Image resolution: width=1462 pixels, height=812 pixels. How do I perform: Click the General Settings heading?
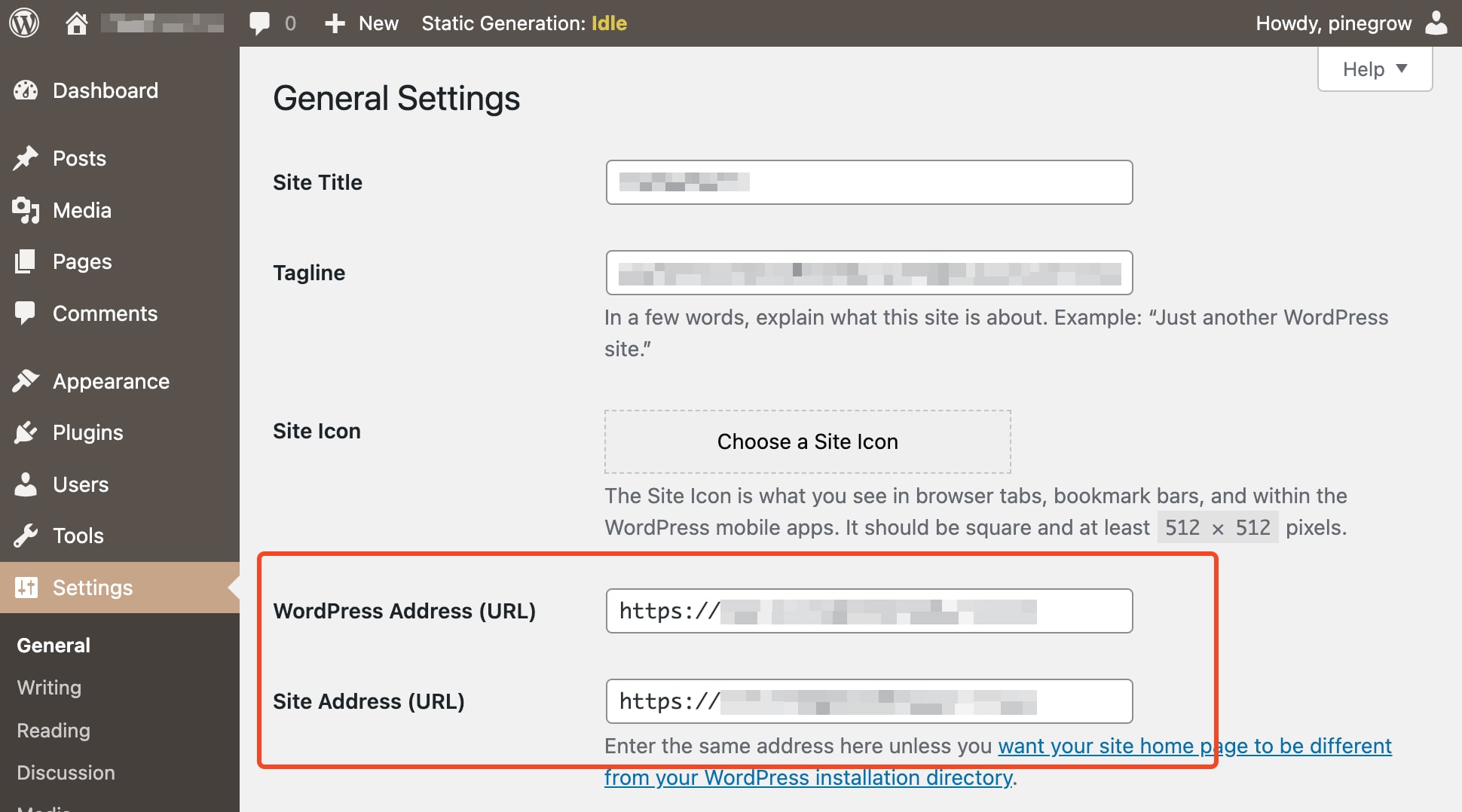pyautogui.click(x=396, y=99)
